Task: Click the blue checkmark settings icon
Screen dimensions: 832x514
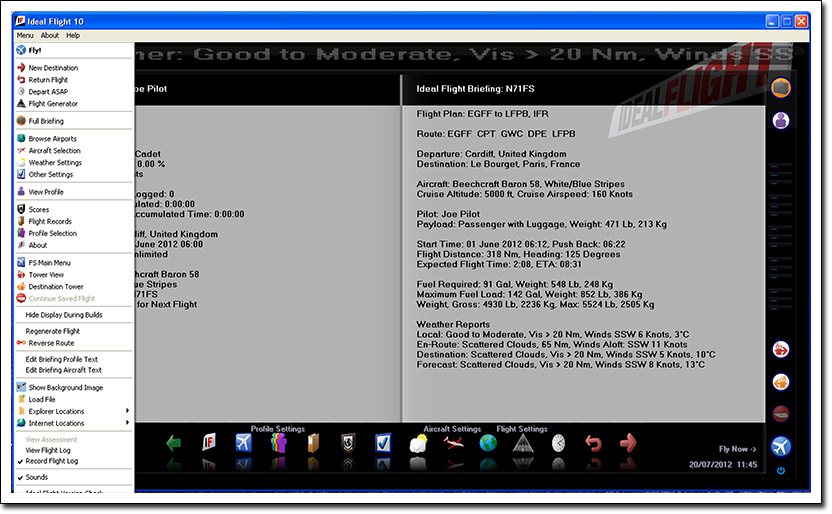Action: coord(383,443)
